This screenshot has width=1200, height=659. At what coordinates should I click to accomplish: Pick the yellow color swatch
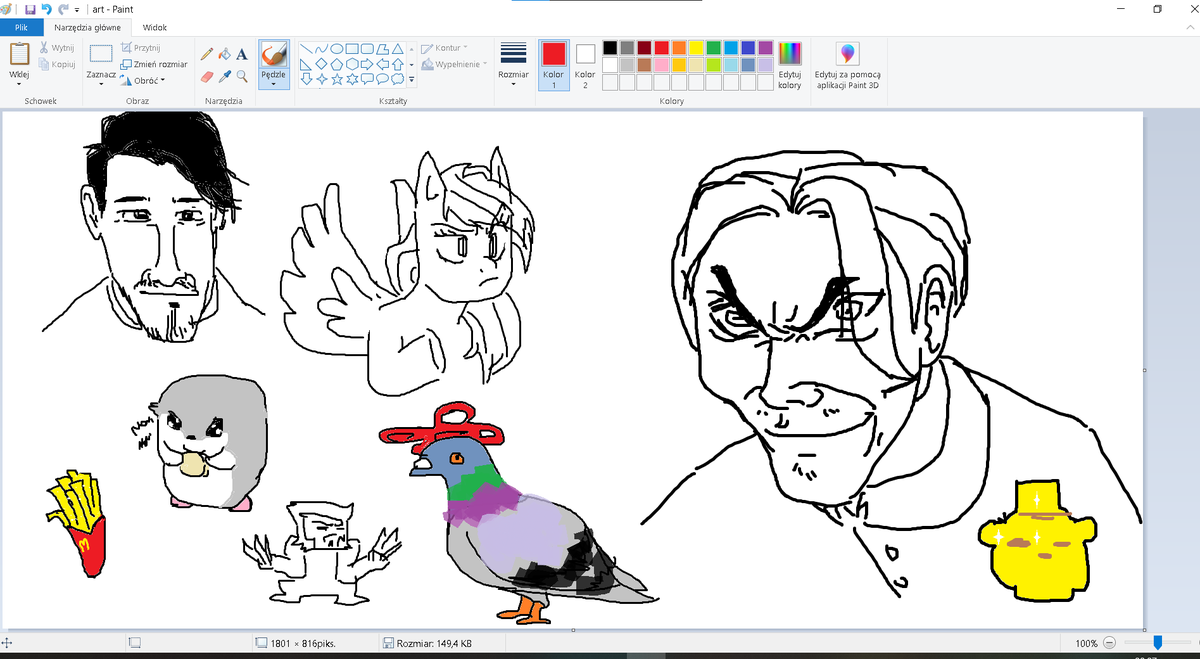coord(696,47)
